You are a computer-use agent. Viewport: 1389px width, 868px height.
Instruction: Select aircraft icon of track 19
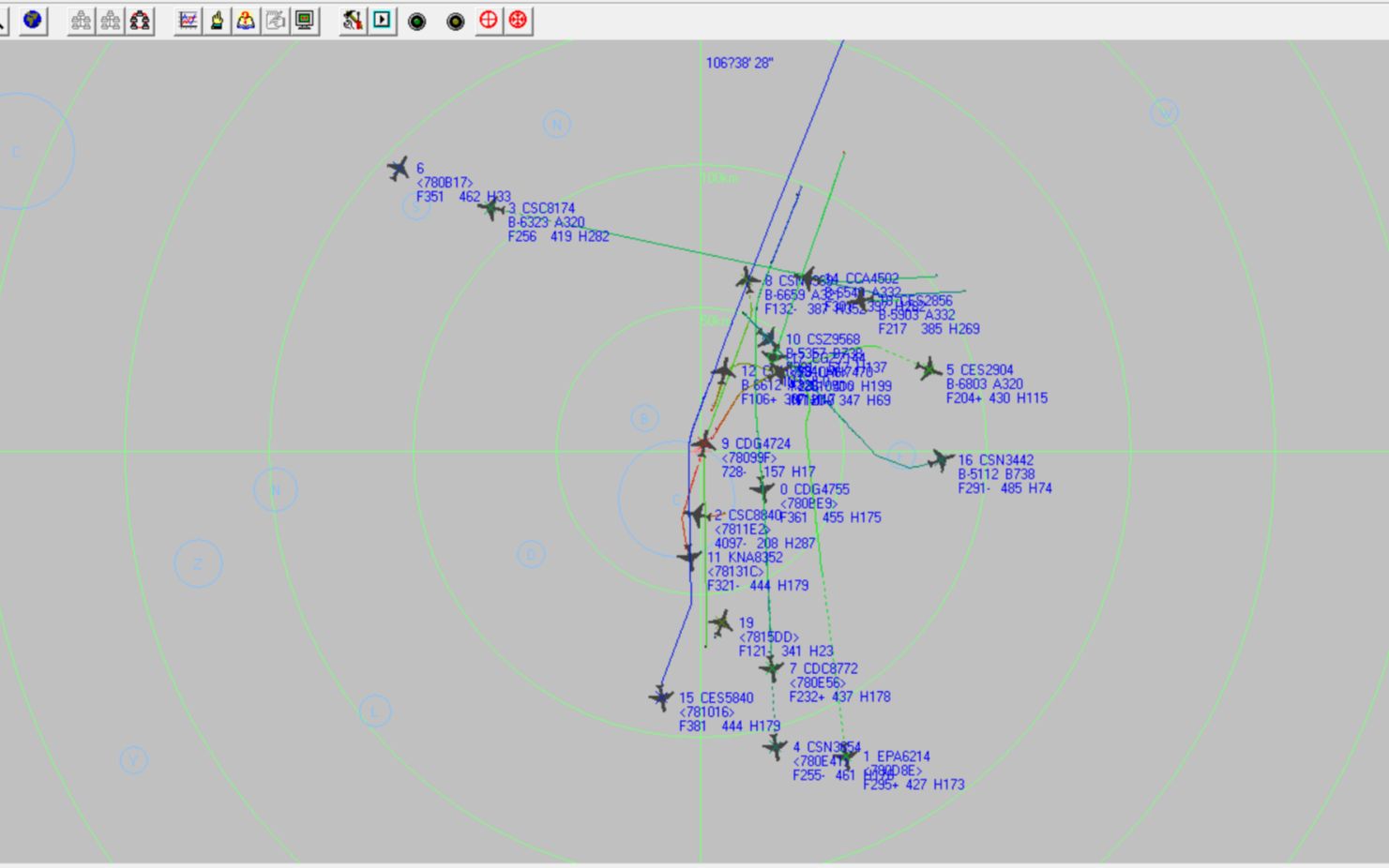click(x=720, y=622)
